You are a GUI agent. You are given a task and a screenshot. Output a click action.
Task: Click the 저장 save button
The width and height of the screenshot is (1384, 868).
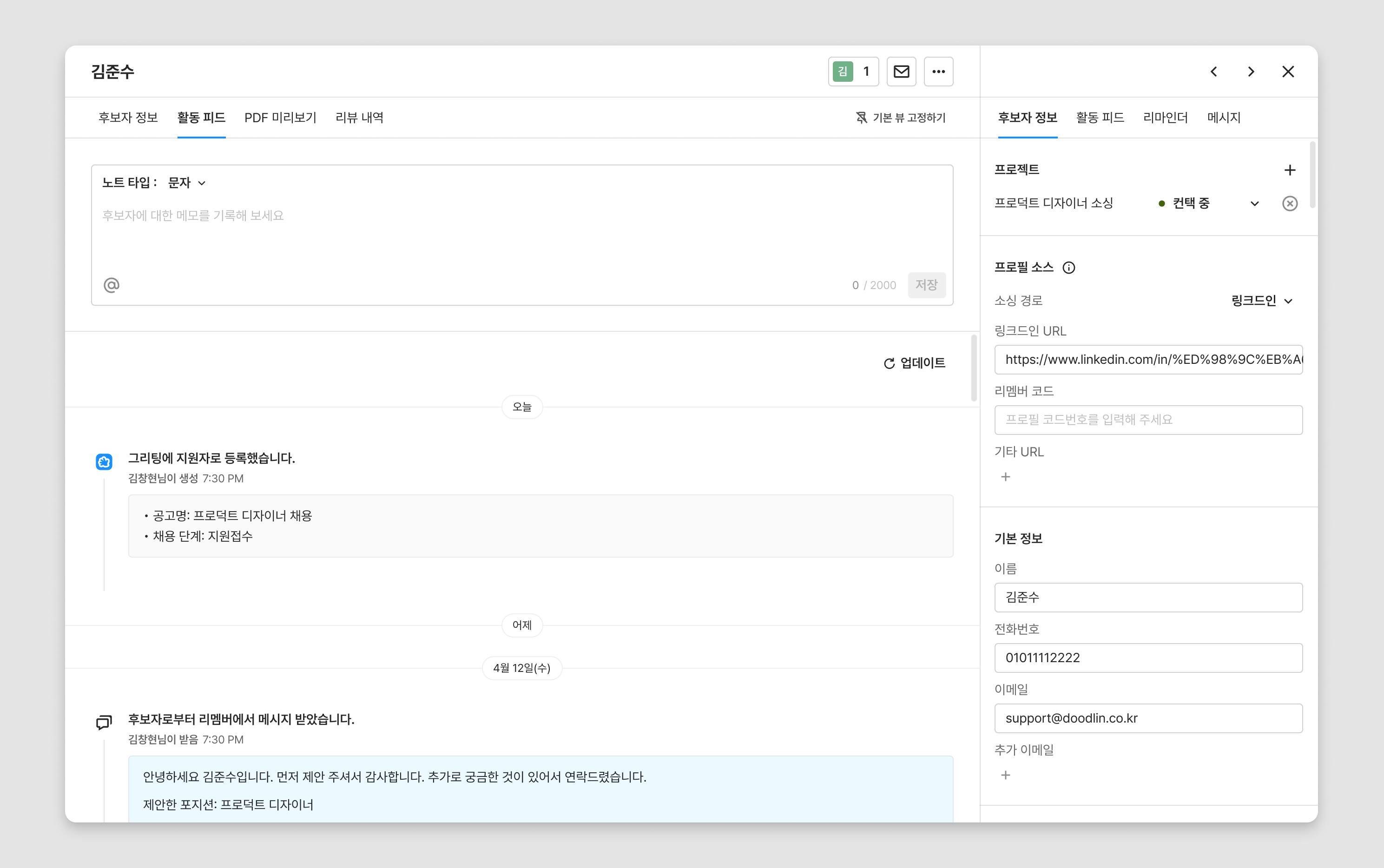click(x=926, y=285)
